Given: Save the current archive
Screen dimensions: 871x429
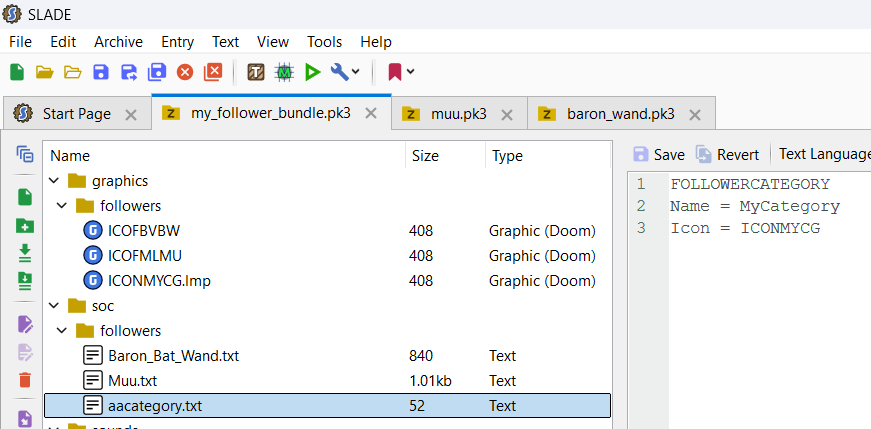Looking at the screenshot, I should click(101, 72).
